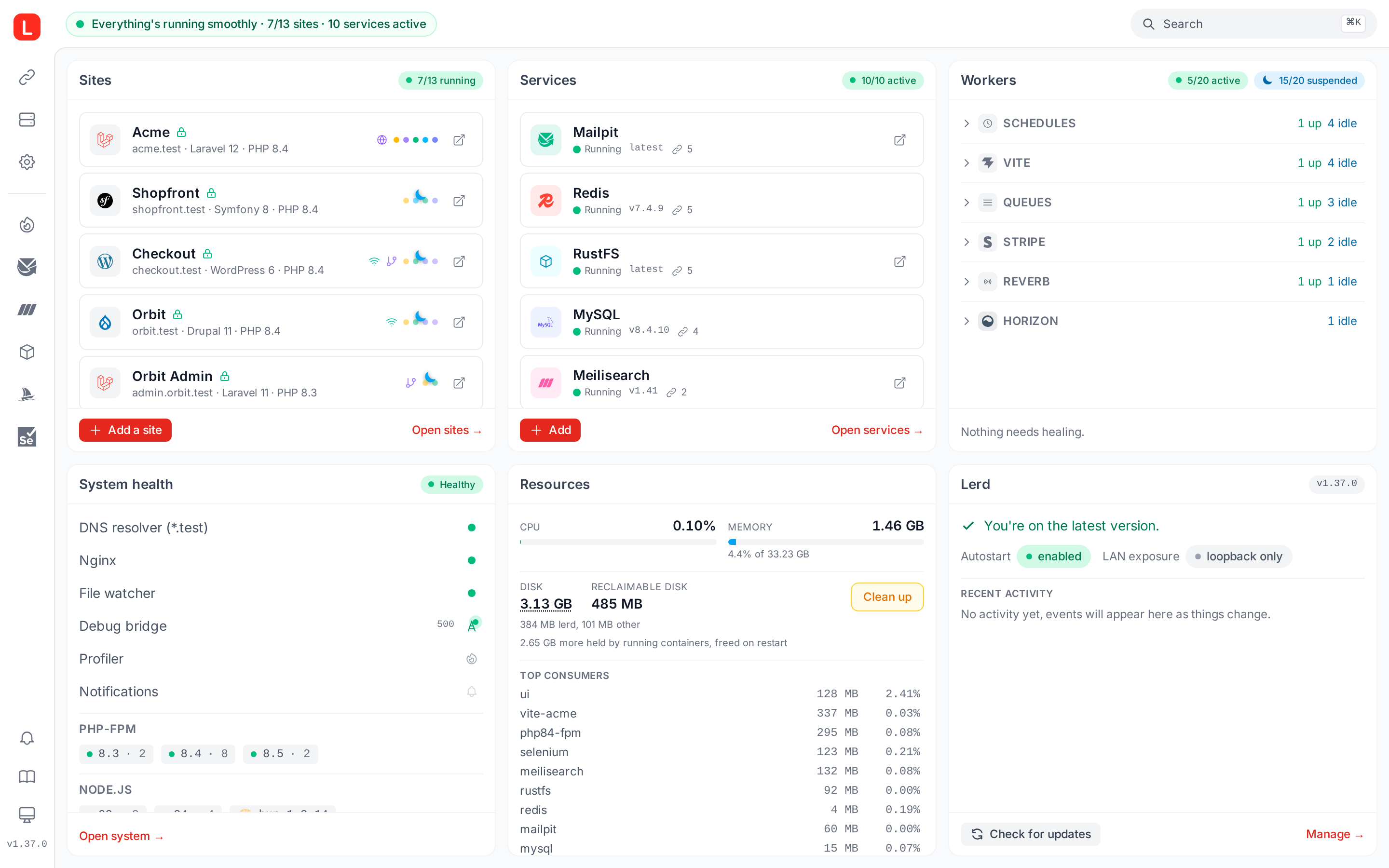The height and width of the screenshot is (868, 1389).
Task: Click the Add a site button
Action: (x=125, y=430)
